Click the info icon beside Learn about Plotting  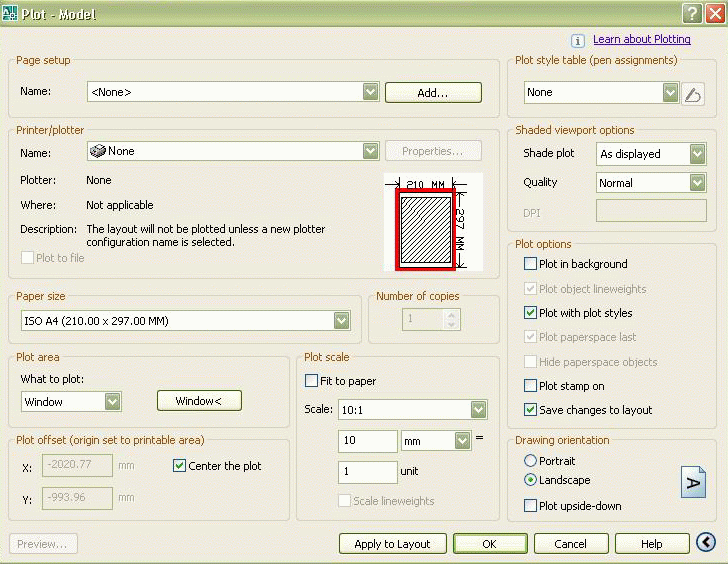coord(578,41)
